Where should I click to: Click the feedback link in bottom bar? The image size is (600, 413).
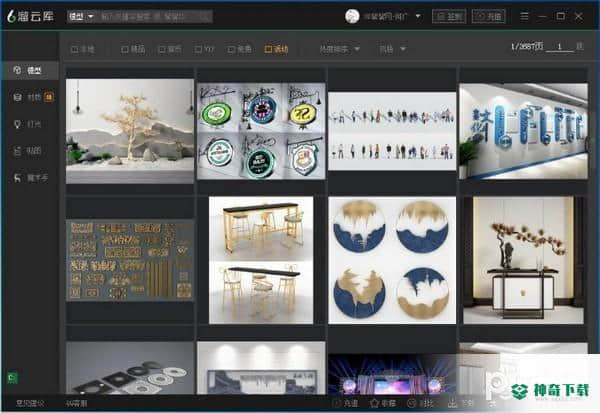[30, 403]
